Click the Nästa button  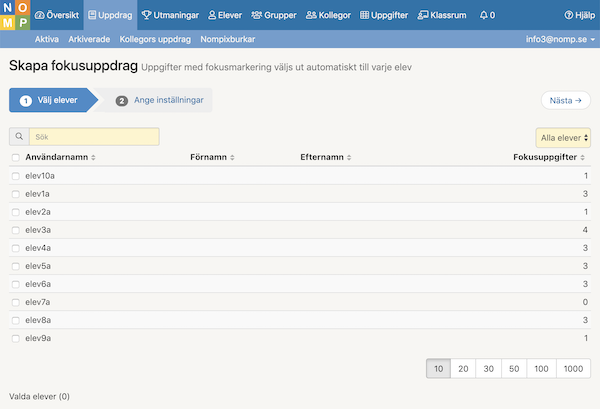pyautogui.click(x=566, y=100)
